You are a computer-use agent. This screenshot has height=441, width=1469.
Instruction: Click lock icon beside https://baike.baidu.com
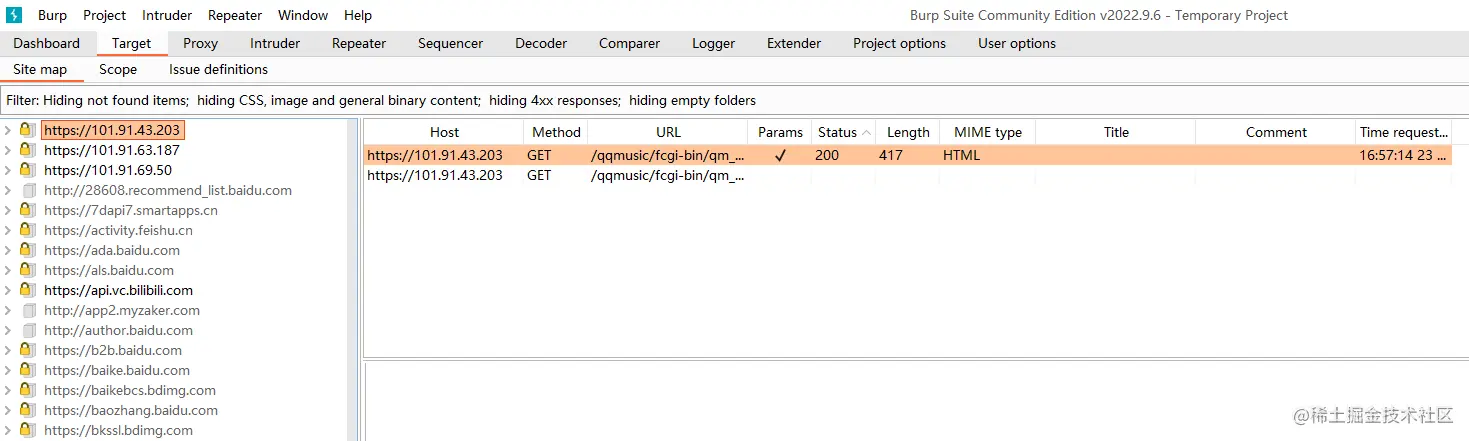[x=27, y=370]
